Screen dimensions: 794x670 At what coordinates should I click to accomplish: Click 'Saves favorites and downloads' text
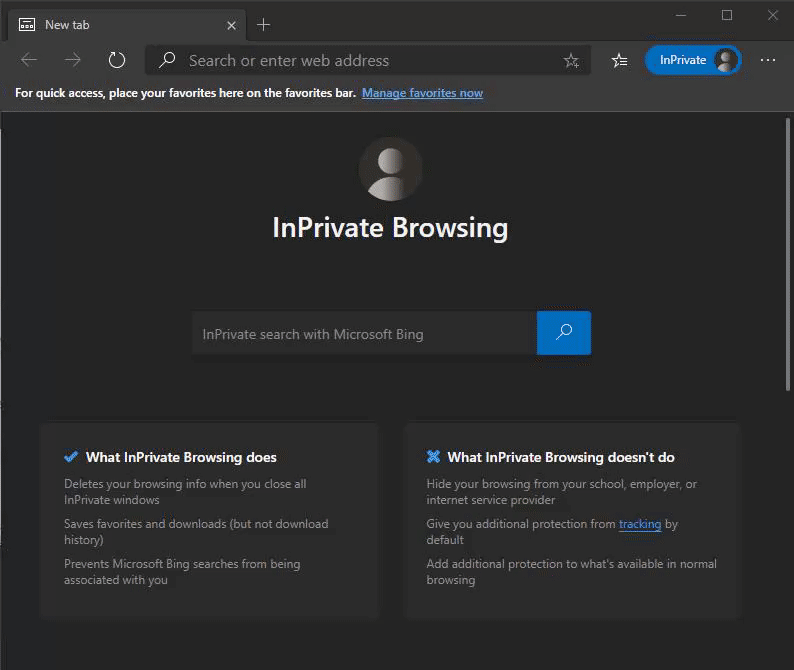pos(196,532)
